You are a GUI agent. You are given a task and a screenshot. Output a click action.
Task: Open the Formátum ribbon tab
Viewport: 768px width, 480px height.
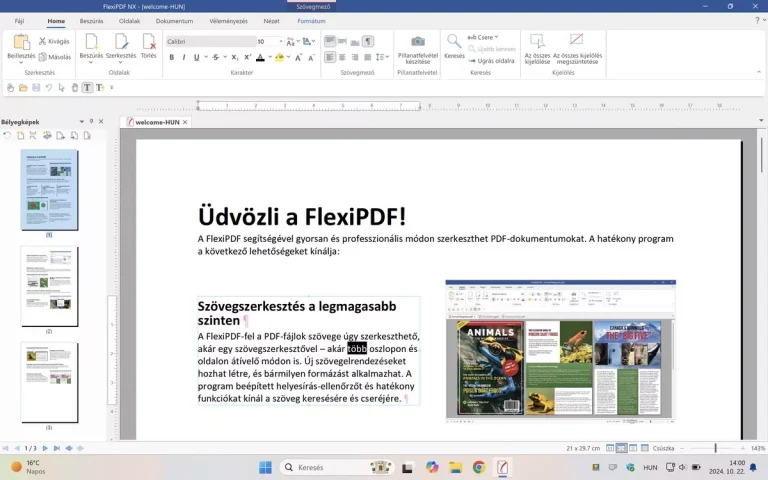click(312, 21)
